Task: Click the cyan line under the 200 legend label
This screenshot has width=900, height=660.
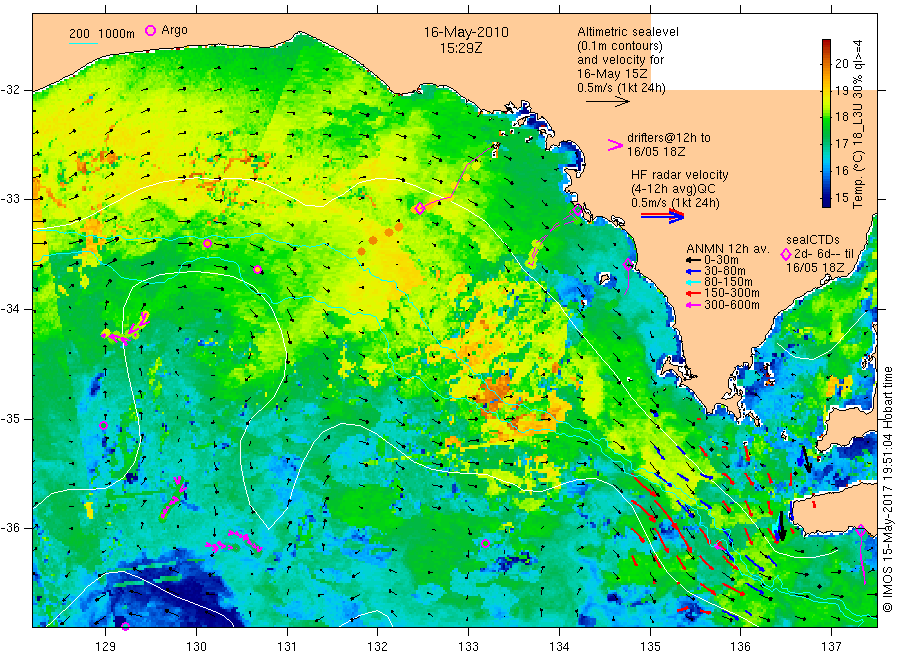Action: tap(83, 42)
